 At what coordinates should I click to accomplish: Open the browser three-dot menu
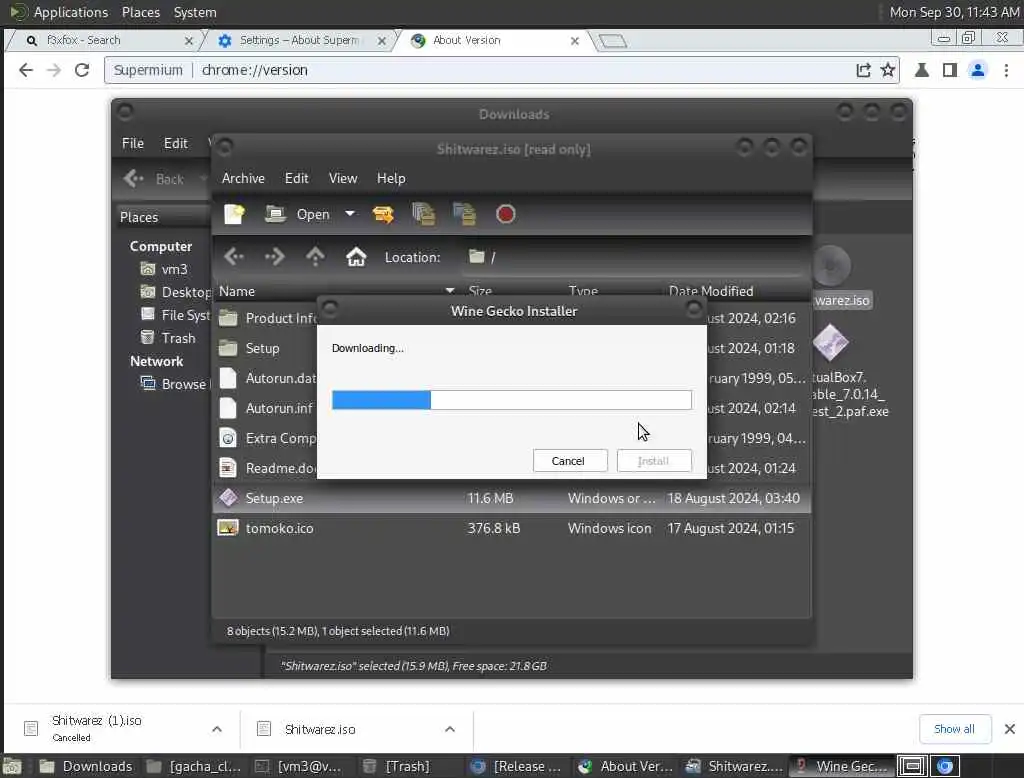pyautogui.click(x=1006, y=70)
